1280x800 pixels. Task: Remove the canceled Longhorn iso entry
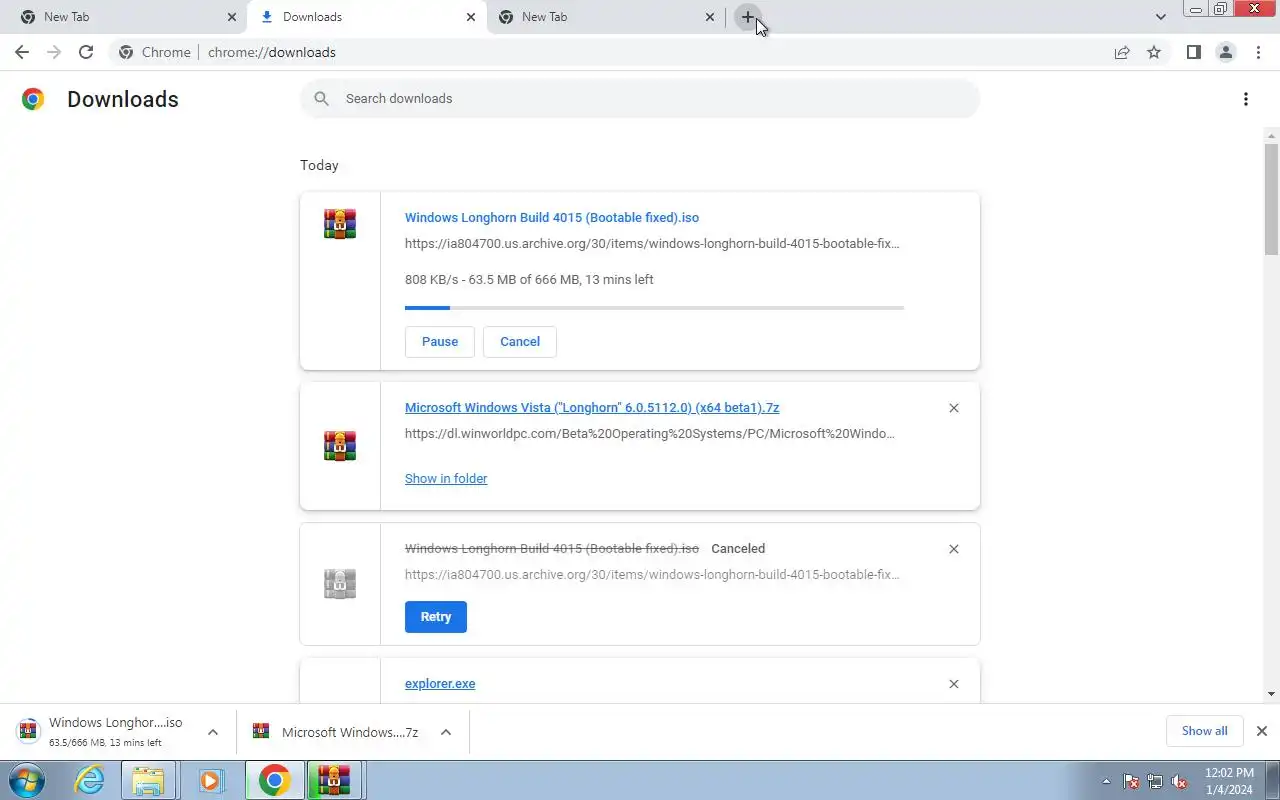tap(953, 549)
